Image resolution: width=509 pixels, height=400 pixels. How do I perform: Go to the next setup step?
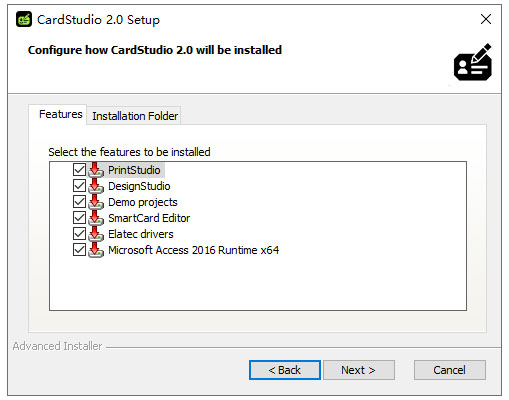pos(359,370)
